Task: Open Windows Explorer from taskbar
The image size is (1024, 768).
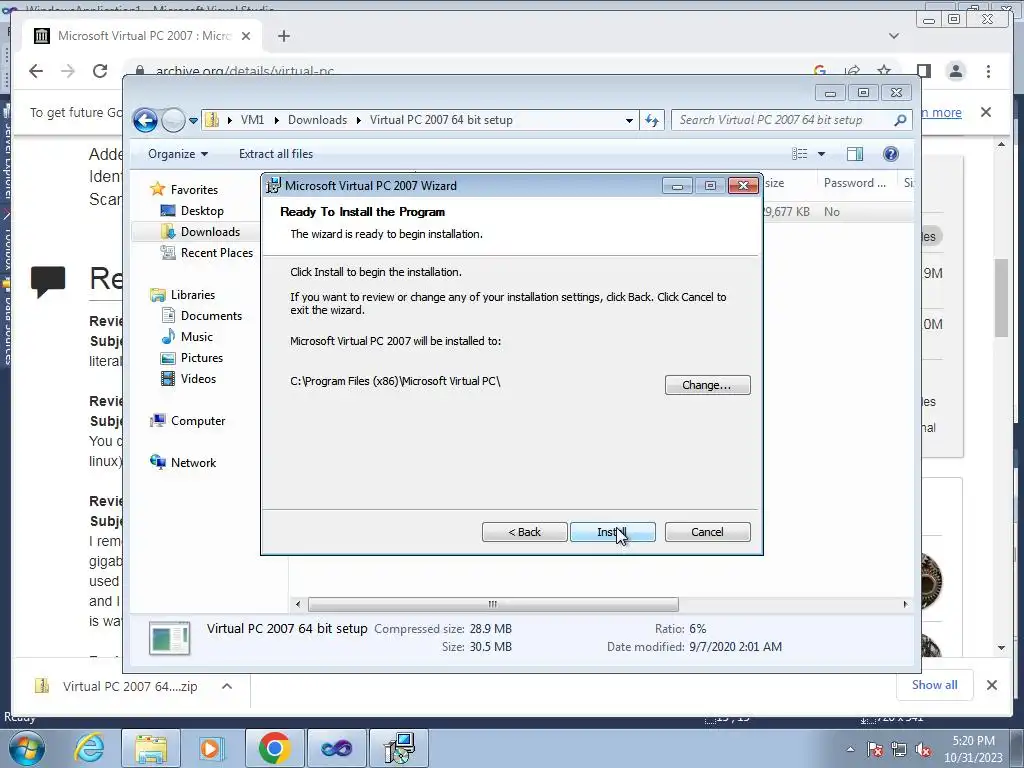Action: pyautogui.click(x=151, y=748)
